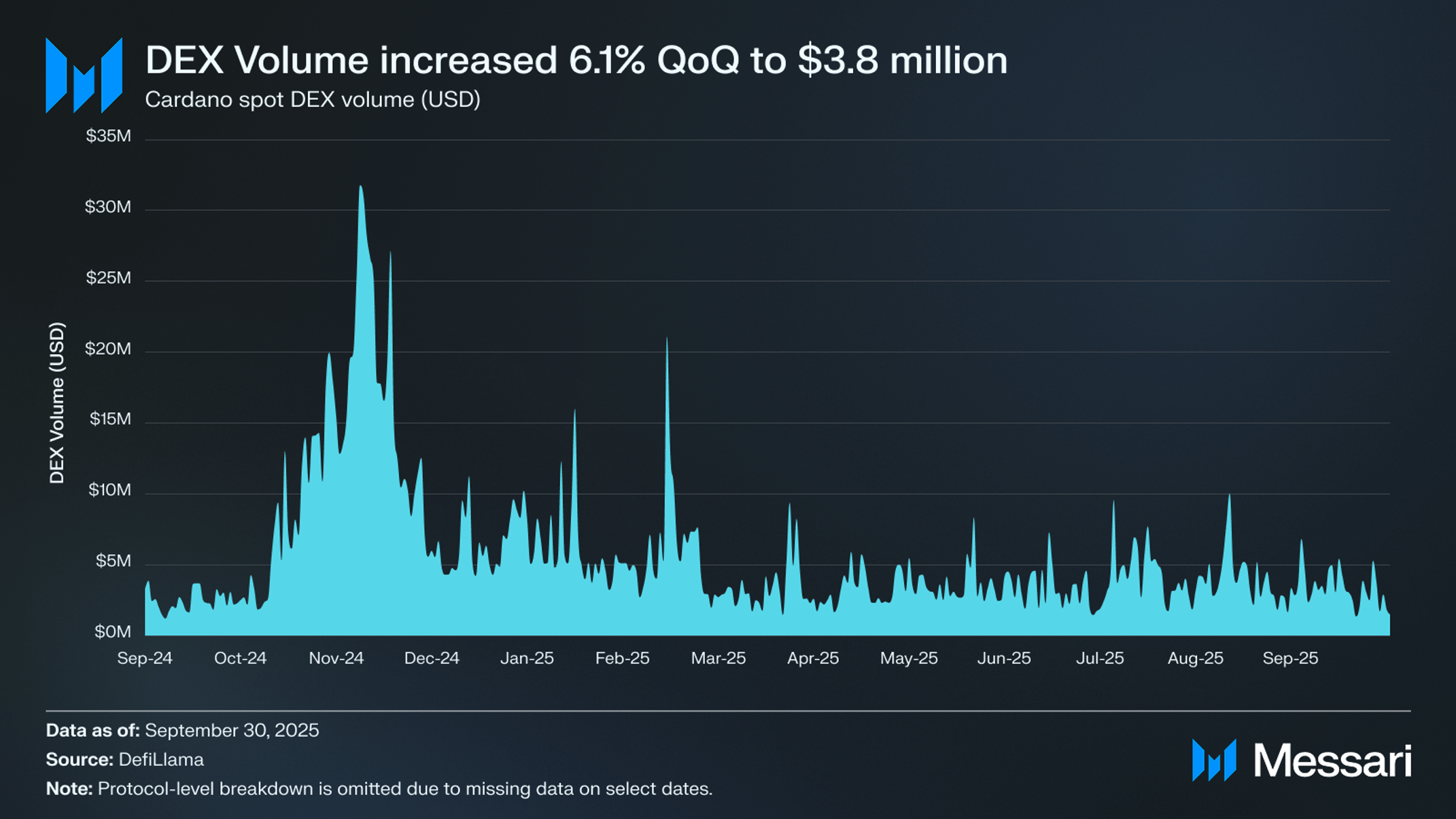Click the September 30, 2025 date text
1456x819 pixels.
tap(232, 730)
